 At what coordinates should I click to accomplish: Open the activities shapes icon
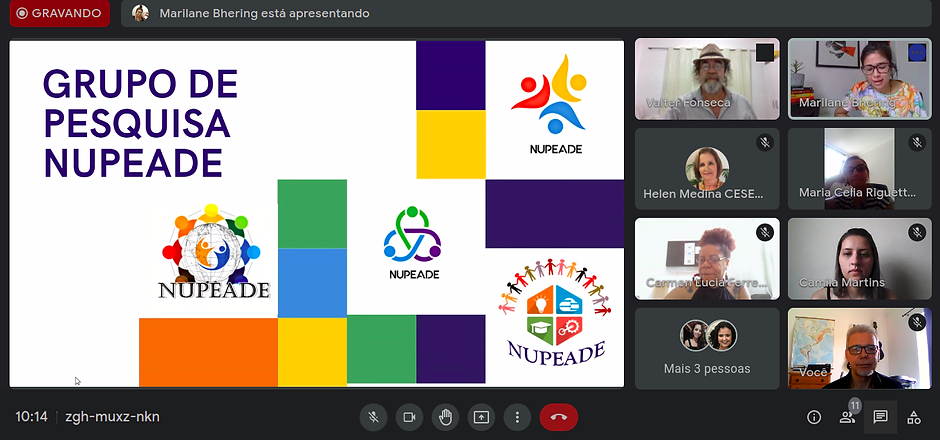(914, 417)
